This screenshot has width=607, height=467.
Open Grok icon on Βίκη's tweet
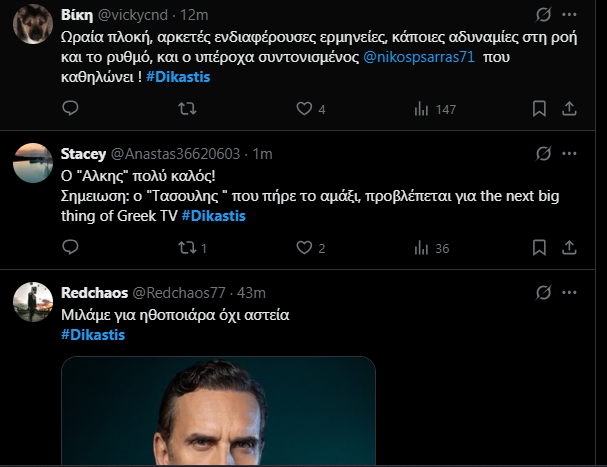click(543, 17)
